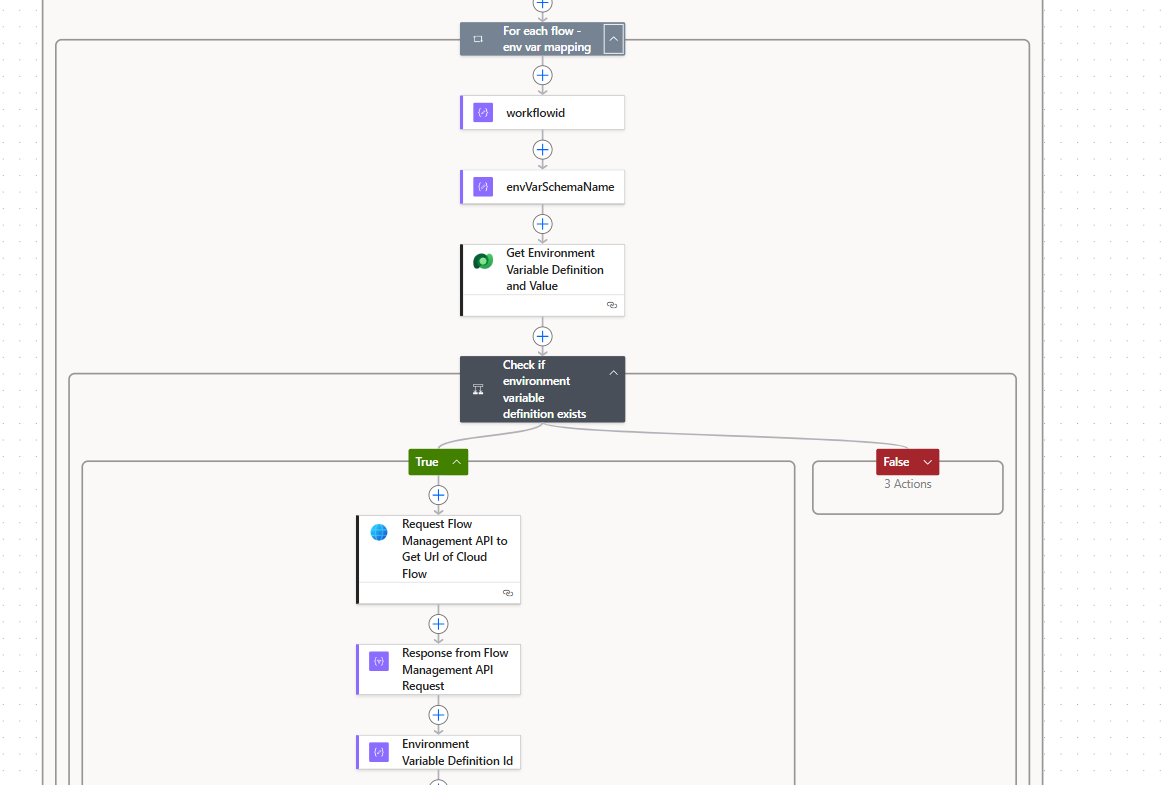Click the loop icon on "For each flow - env var mapping"
The image size is (1161, 785).
[x=477, y=38]
